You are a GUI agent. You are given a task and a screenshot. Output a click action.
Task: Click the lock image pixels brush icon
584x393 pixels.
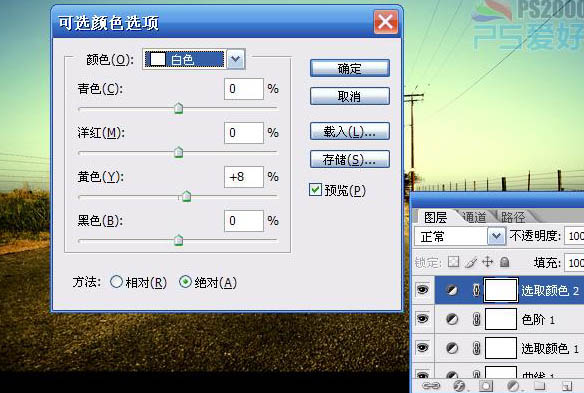(x=471, y=262)
